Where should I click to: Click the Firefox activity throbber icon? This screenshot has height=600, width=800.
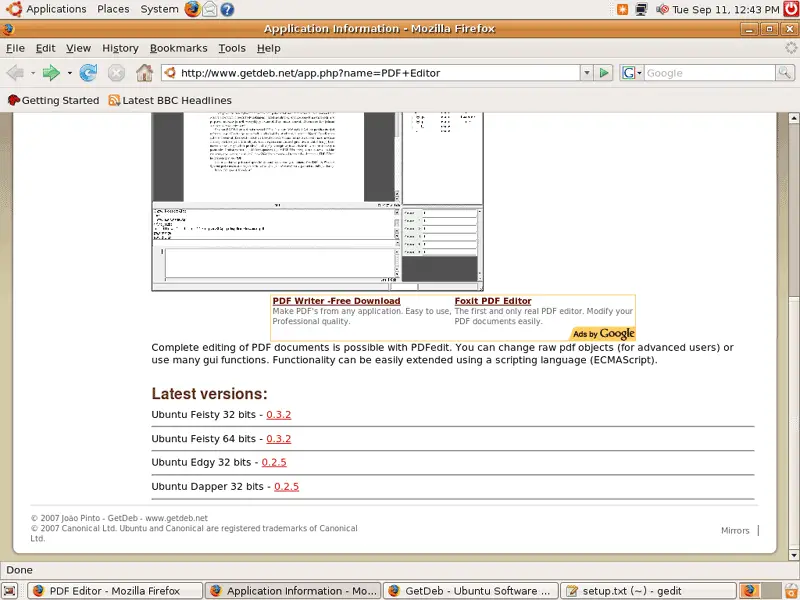[791, 48]
